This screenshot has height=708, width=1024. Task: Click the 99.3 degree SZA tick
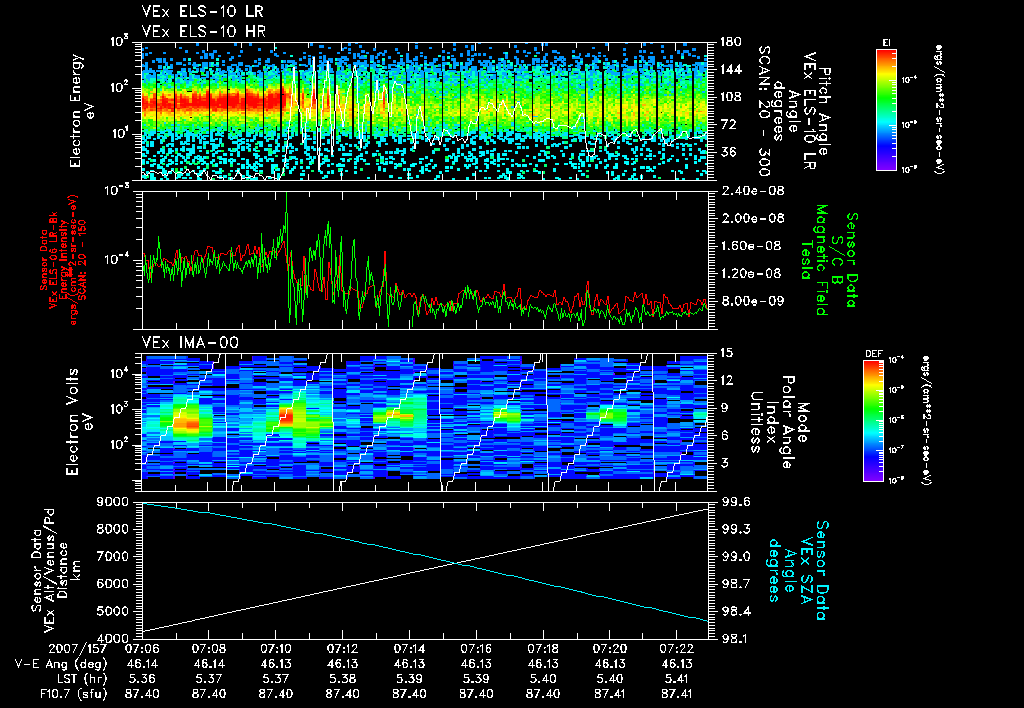(735, 529)
